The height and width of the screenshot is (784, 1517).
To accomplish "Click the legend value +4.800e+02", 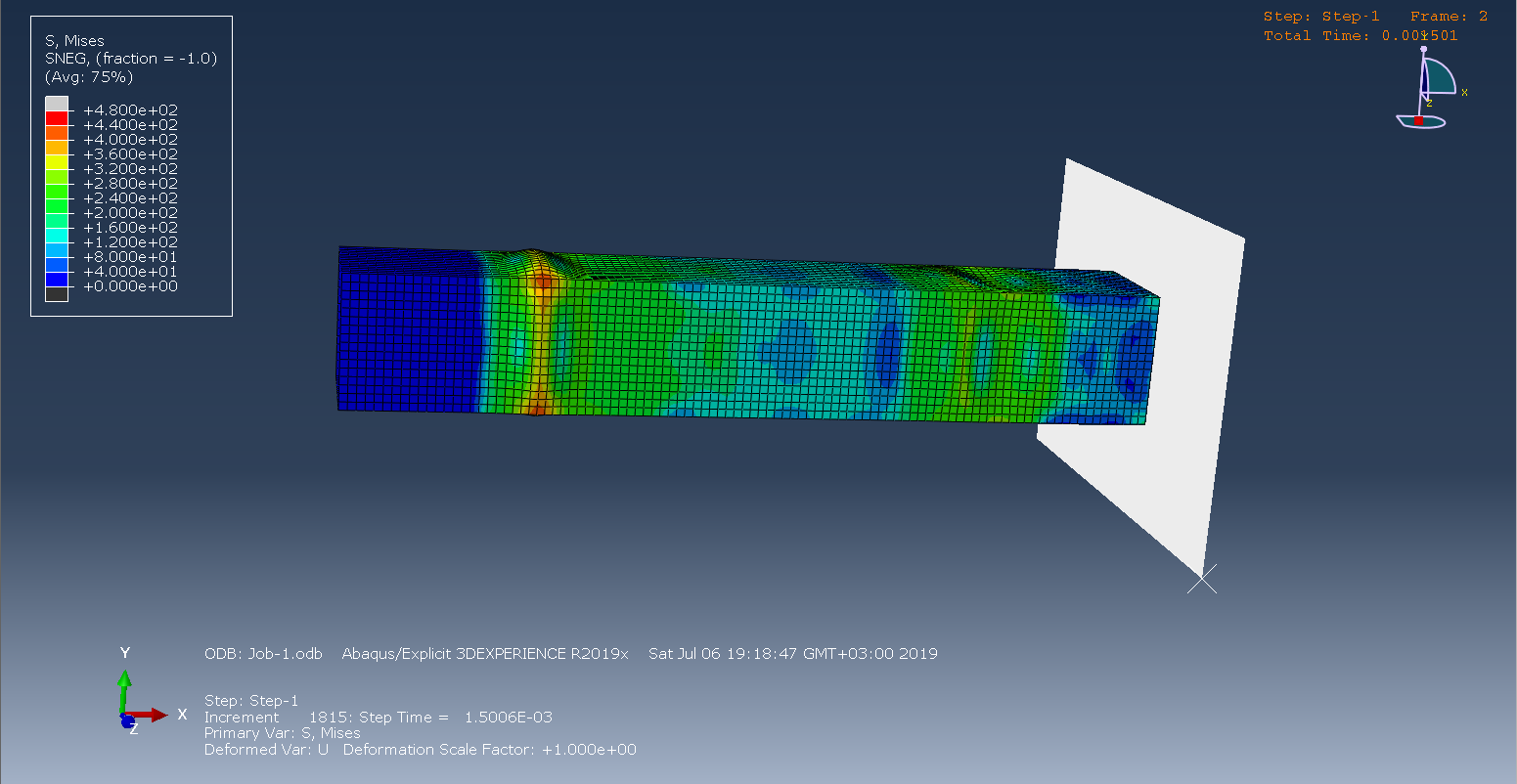I will pos(131,110).
